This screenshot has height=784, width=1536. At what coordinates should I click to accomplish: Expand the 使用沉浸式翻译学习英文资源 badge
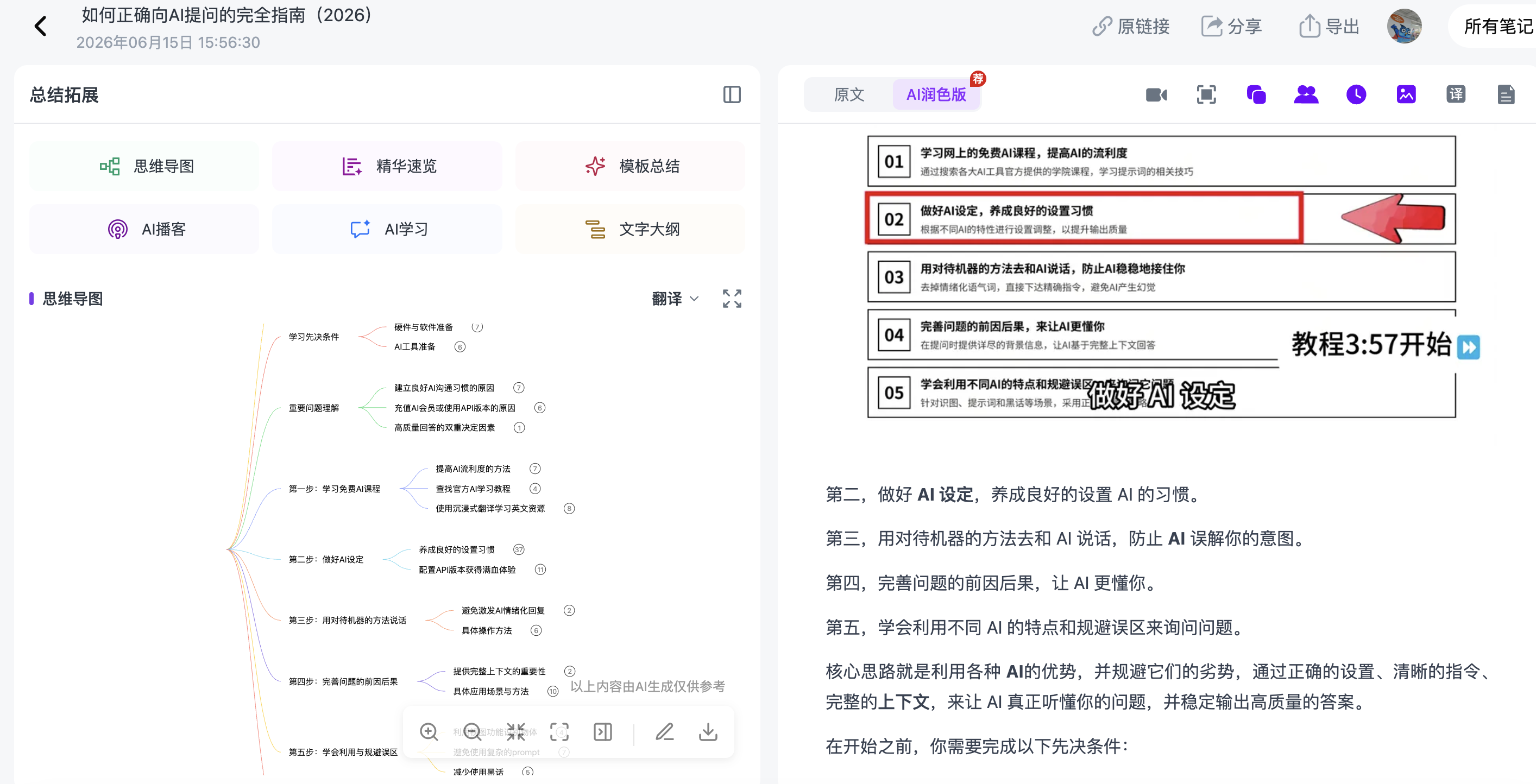click(569, 509)
